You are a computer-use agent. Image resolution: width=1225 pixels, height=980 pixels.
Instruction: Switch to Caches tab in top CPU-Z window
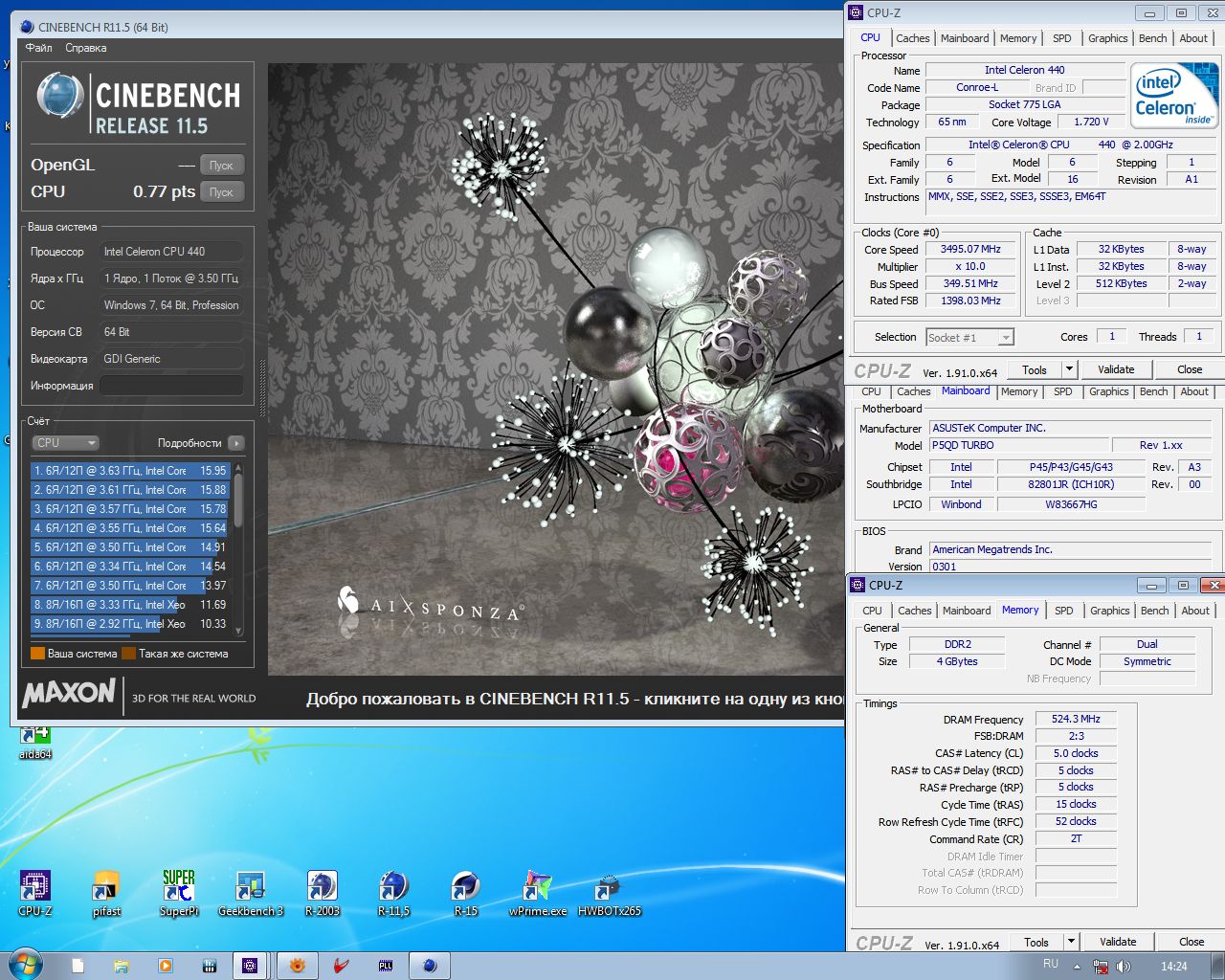tap(912, 38)
